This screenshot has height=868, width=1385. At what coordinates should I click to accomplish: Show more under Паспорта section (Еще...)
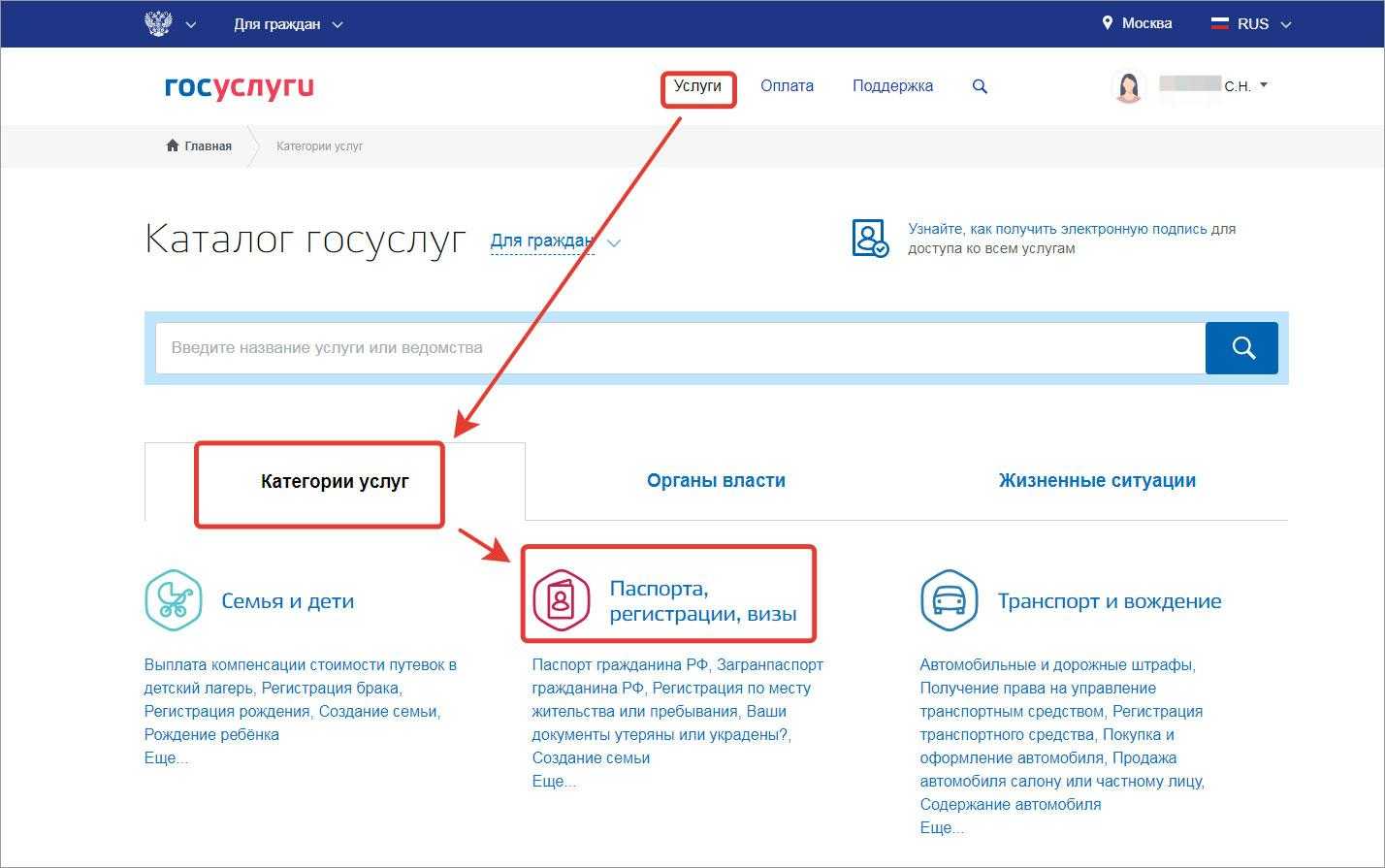coord(554,782)
